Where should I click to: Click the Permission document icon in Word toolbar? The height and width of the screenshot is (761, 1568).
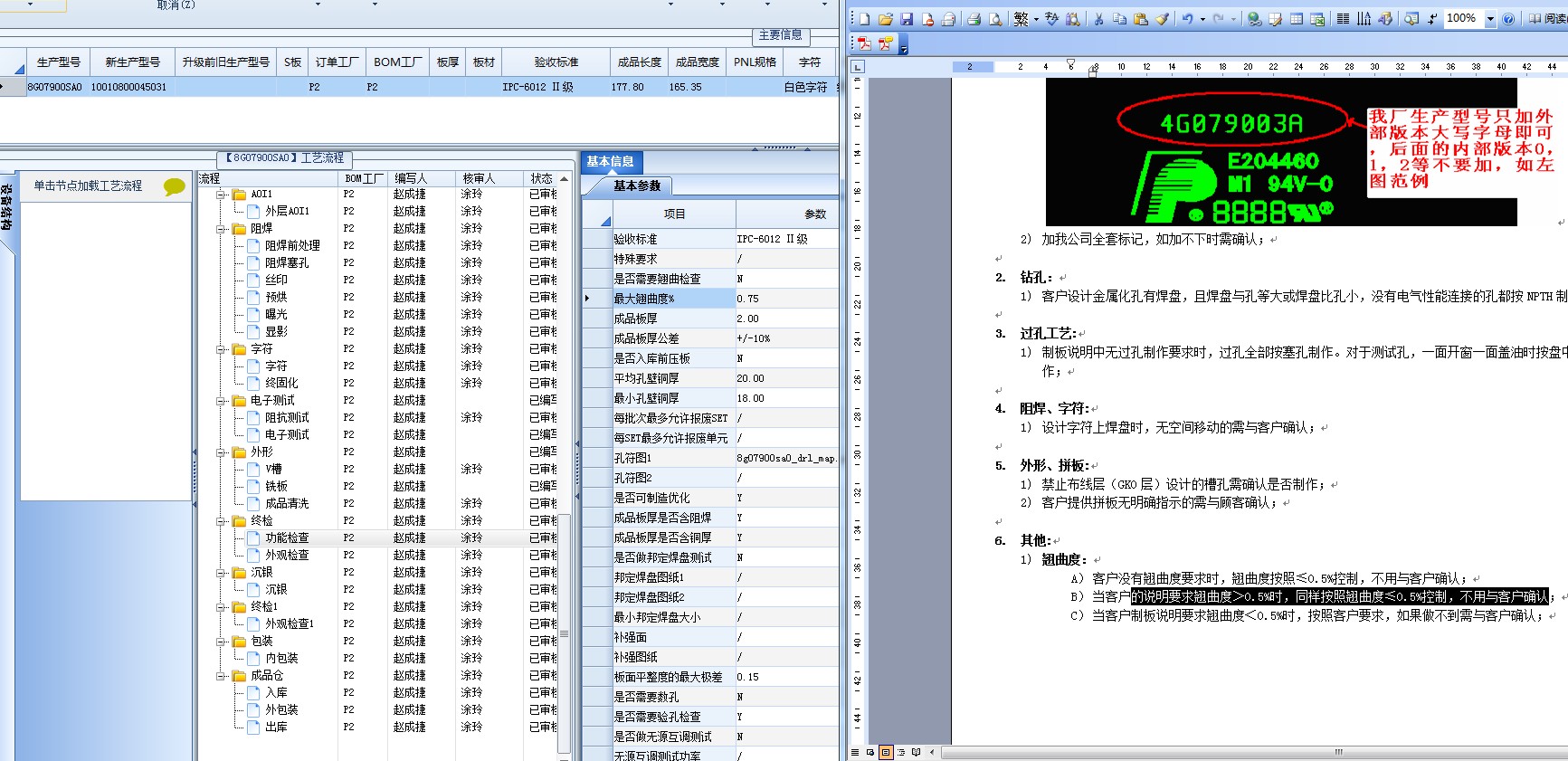click(927, 18)
